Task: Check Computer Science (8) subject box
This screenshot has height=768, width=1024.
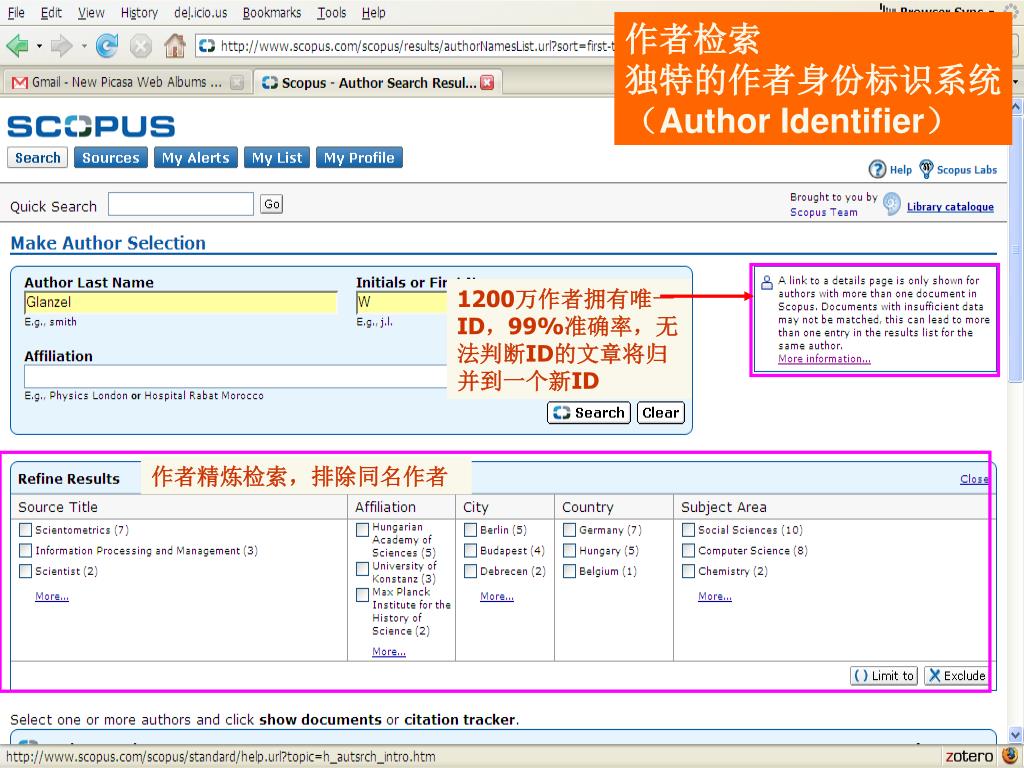Action: click(x=688, y=551)
